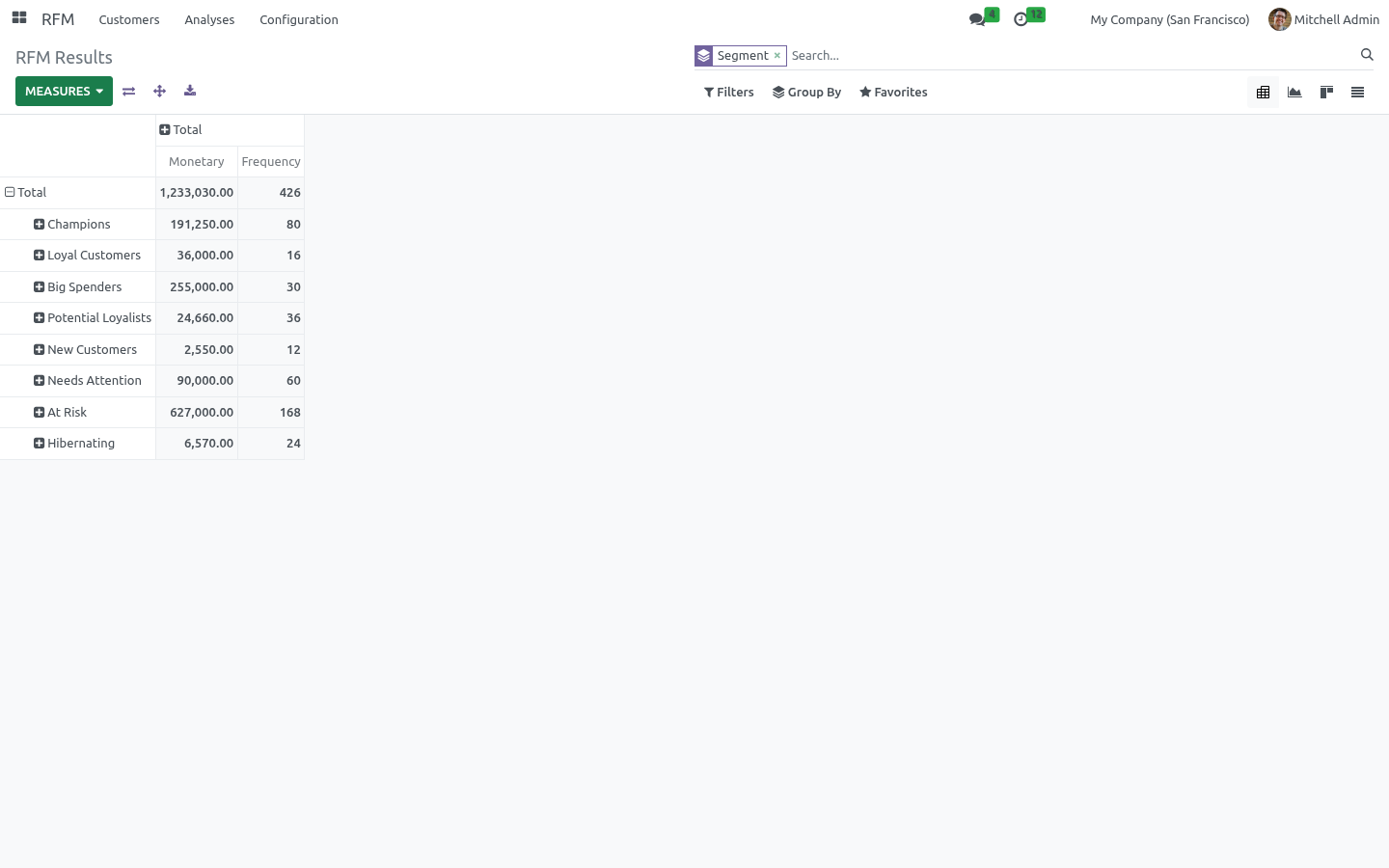Click the Big Spenders monetary value 255,000.00

coord(197,287)
